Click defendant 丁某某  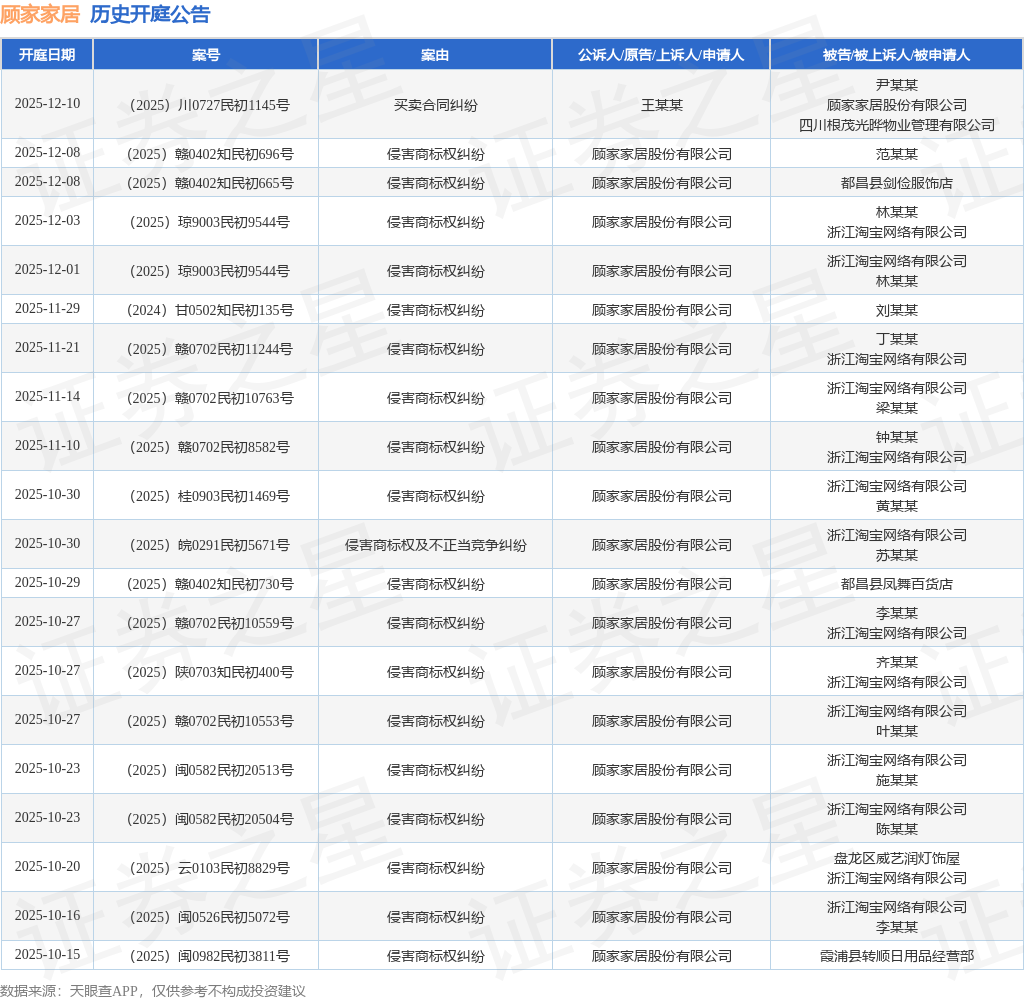pyautogui.click(x=897, y=339)
